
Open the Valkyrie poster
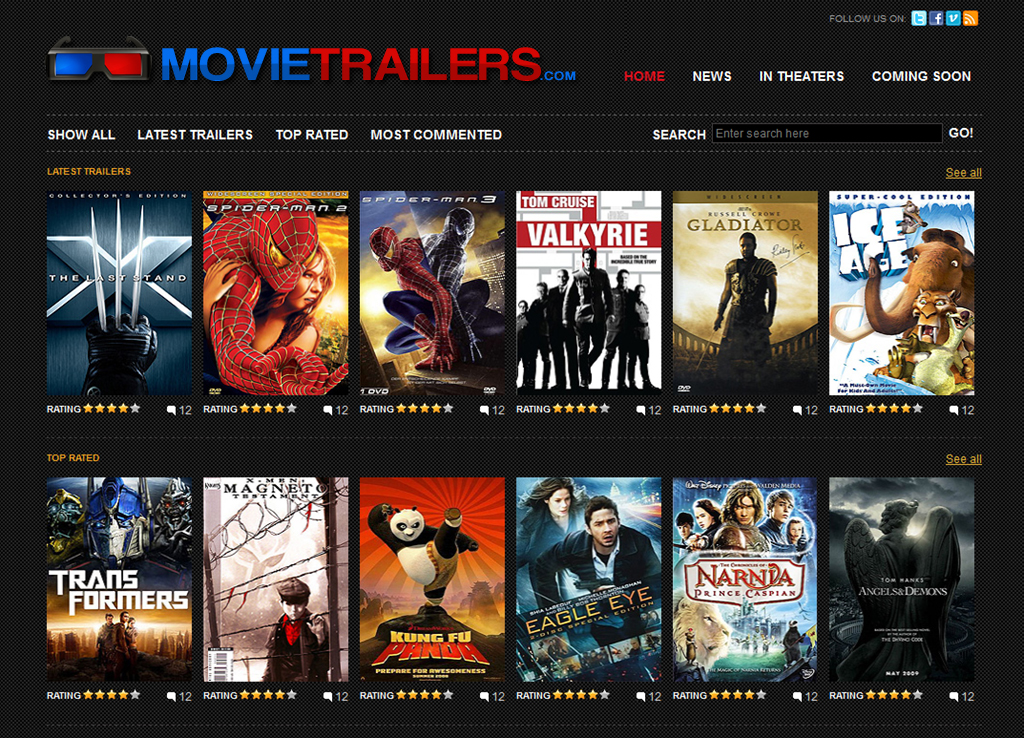pos(588,293)
